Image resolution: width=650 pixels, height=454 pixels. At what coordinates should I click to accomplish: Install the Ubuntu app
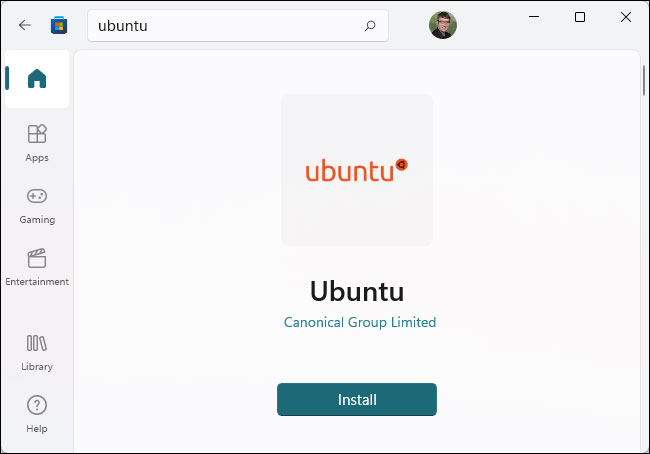(357, 399)
